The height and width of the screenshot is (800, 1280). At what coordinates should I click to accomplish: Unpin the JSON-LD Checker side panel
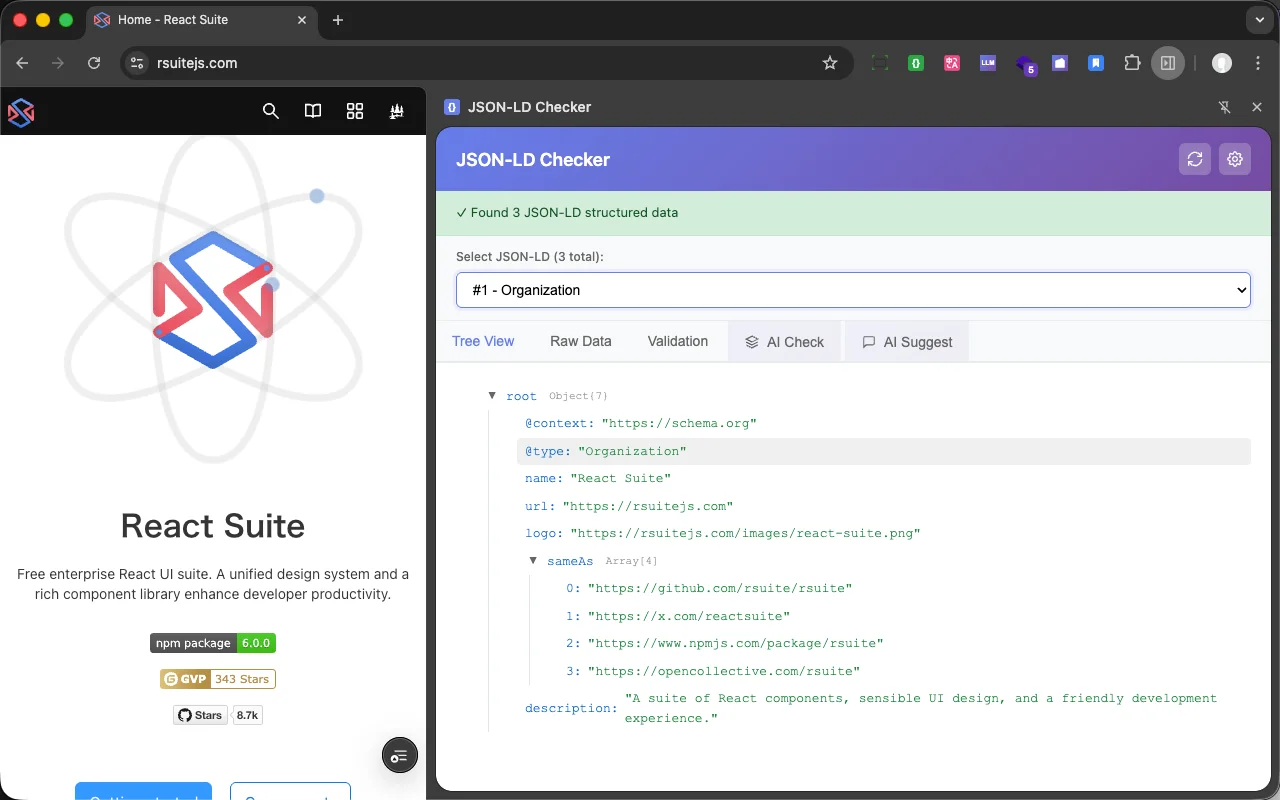[1224, 107]
